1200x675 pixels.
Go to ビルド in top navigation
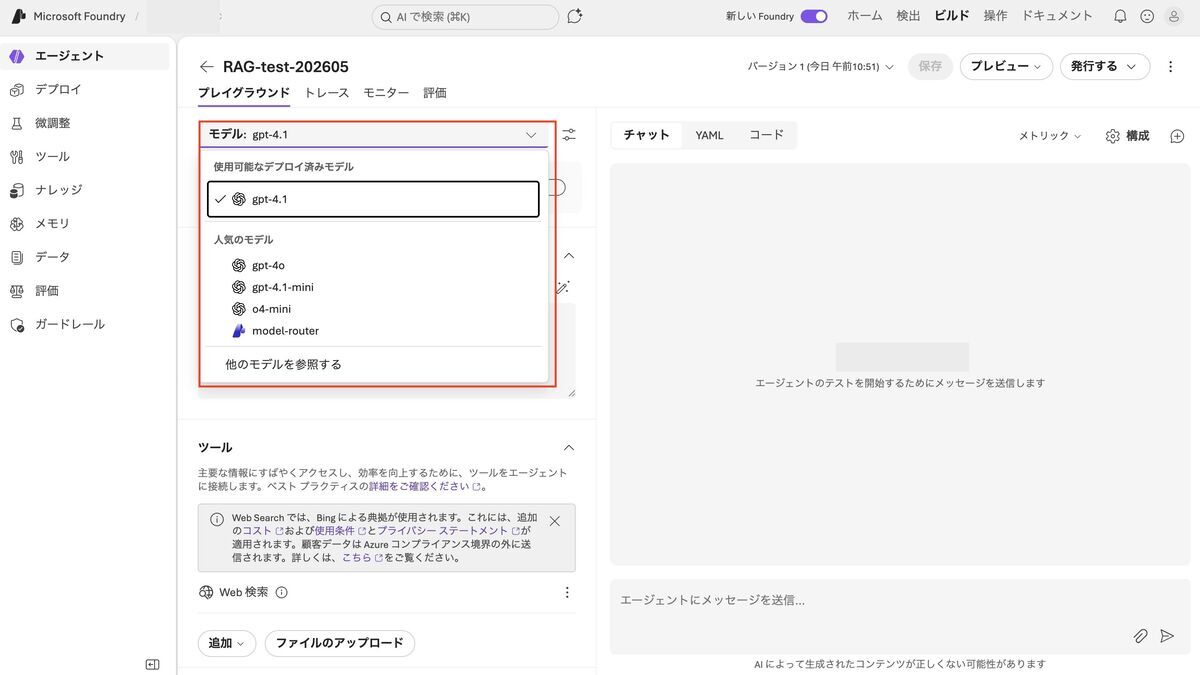click(952, 16)
